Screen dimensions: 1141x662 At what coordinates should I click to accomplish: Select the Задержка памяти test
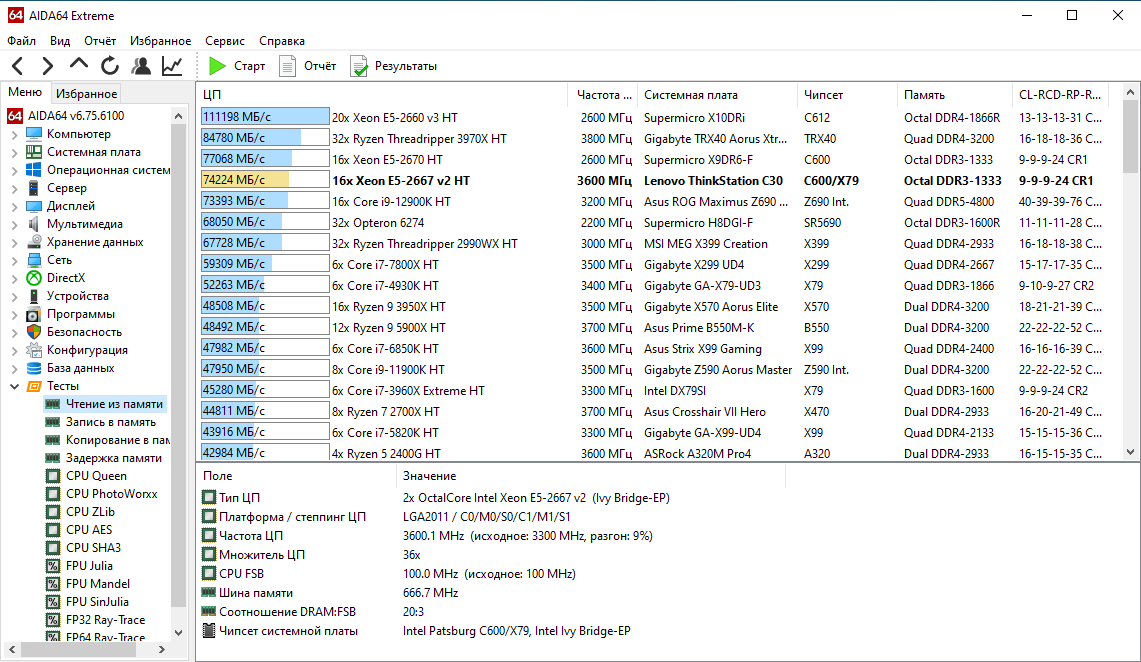click(114, 458)
